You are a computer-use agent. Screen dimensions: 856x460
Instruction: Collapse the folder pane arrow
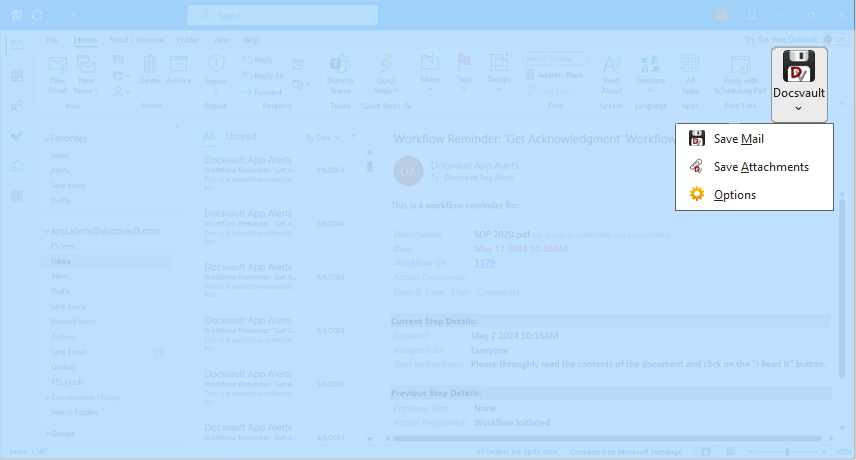click(177, 126)
